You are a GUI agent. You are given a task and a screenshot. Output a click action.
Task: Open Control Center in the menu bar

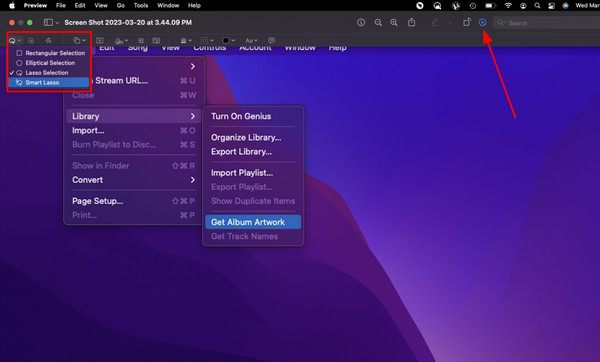tap(551, 6)
